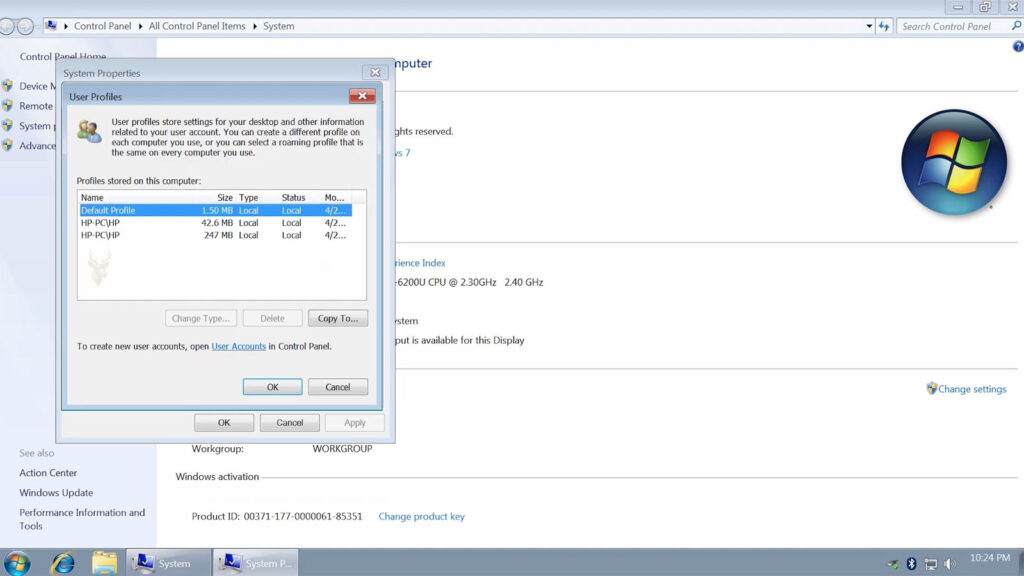
Task: Select the HP-PC\HP 247 MB profile
Action: (216, 235)
